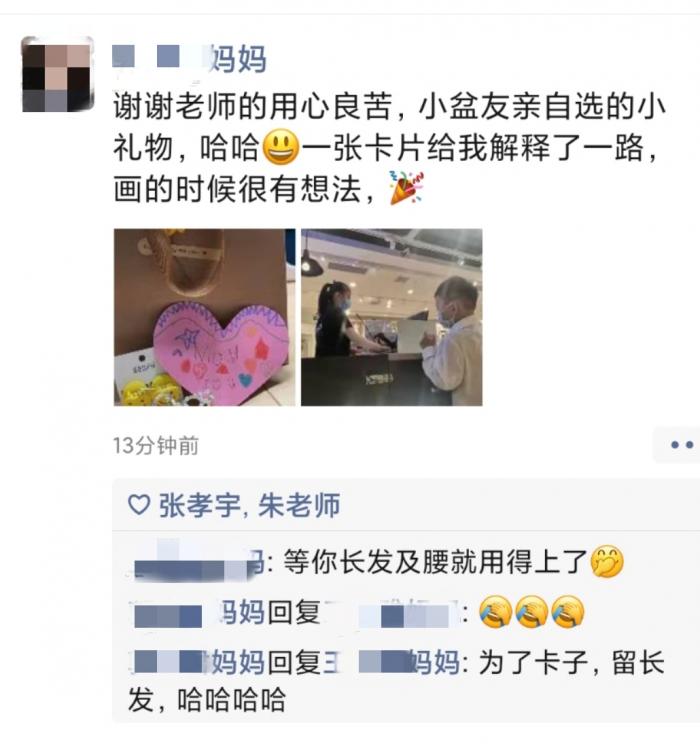Tap the smiley emoji after 哈哈 in the post
Screen dimensions: 700x744
[281, 148]
